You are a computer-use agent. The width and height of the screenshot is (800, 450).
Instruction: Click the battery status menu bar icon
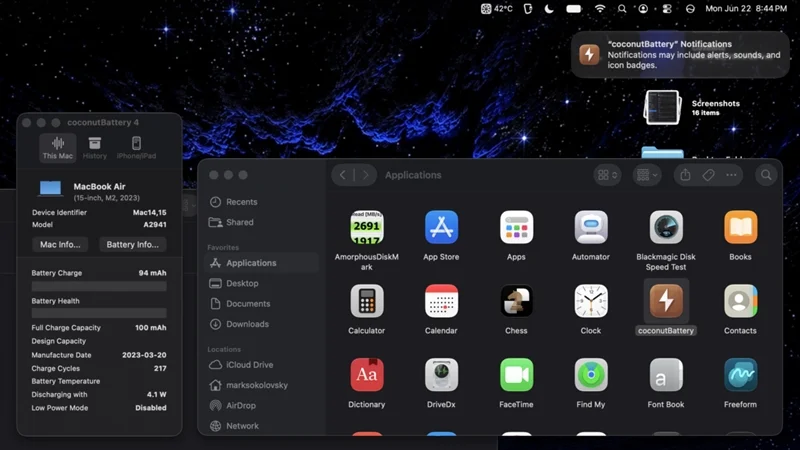pyautogui.click(x=574, y=9)
